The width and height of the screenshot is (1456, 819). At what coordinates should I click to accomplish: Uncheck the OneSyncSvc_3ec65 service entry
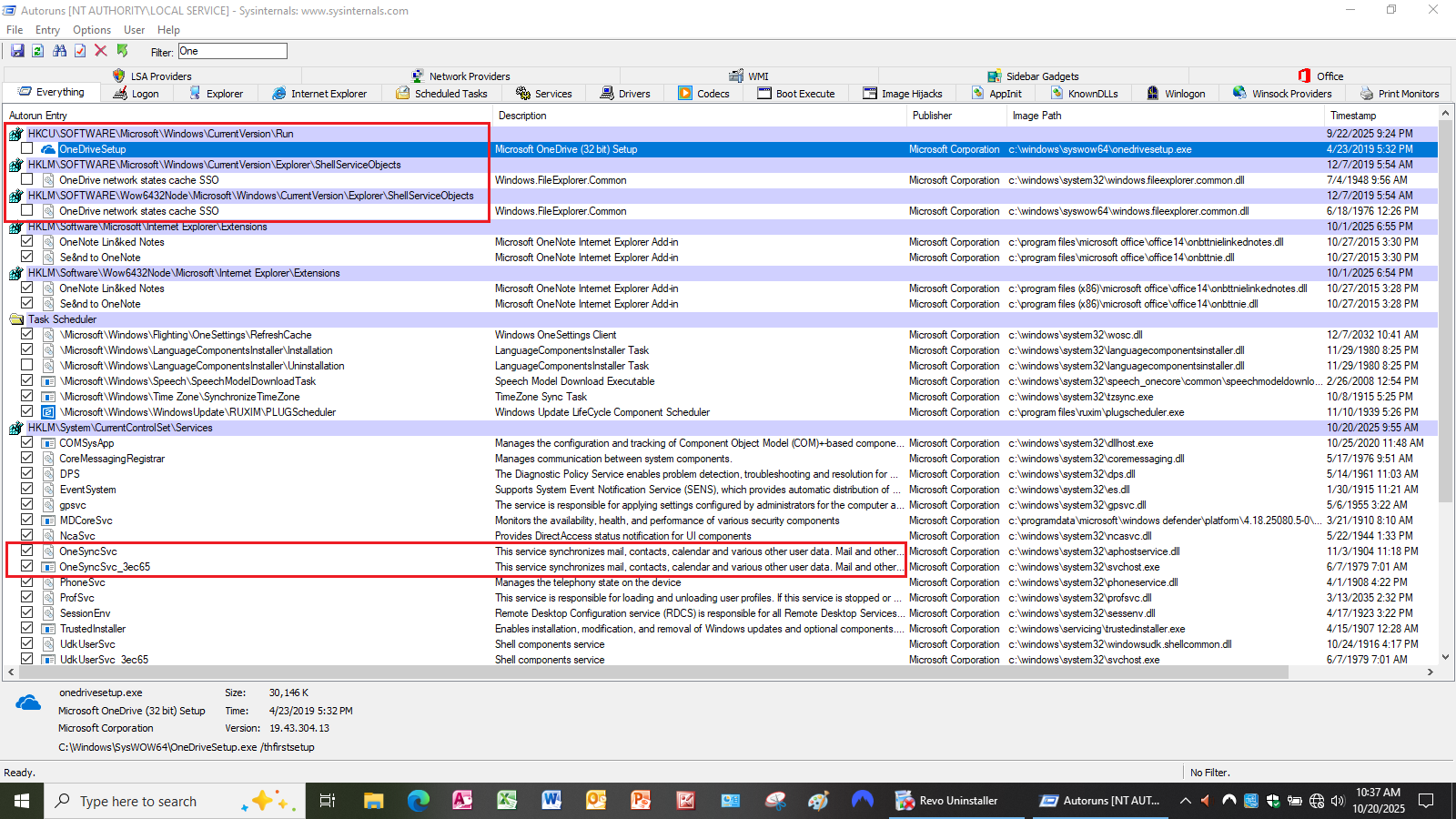[x=27, y=567]
